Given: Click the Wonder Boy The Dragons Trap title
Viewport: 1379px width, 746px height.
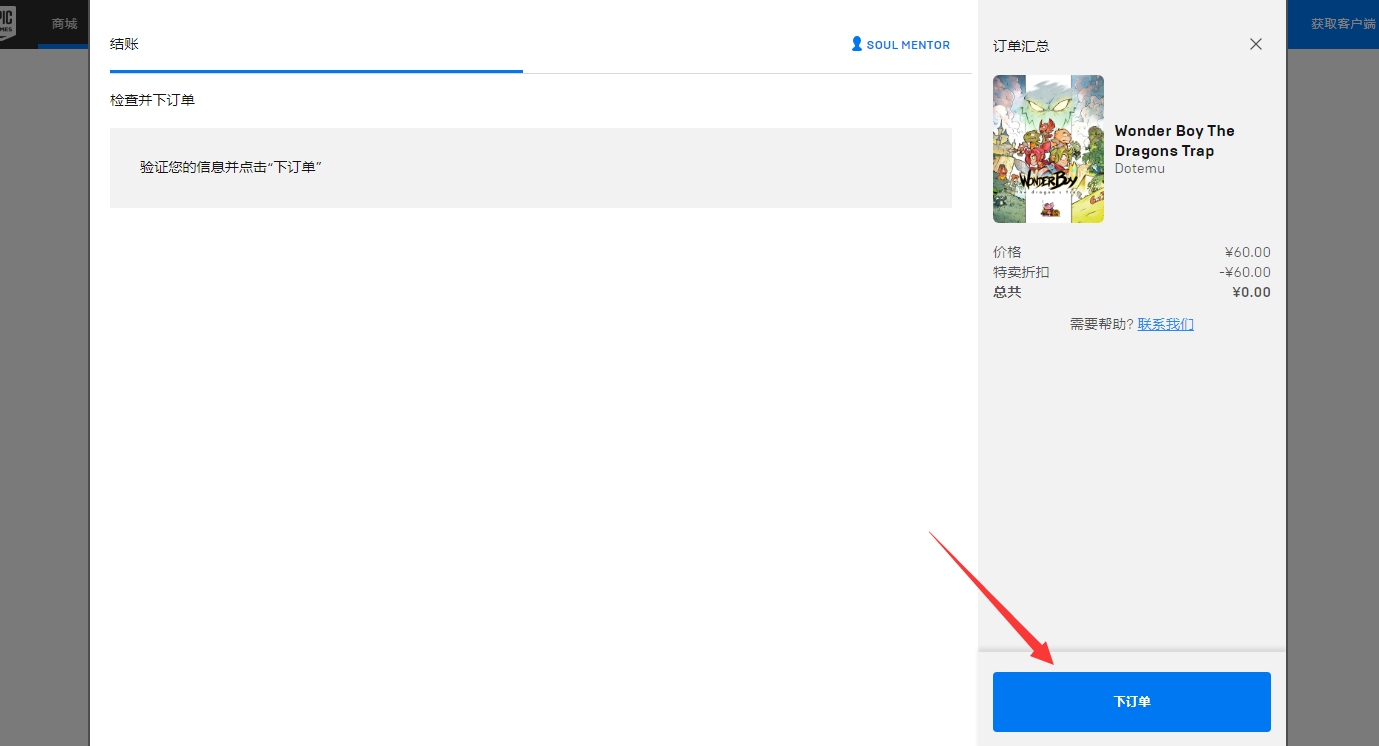Looking at the screenshot, I should point(1175,141).
